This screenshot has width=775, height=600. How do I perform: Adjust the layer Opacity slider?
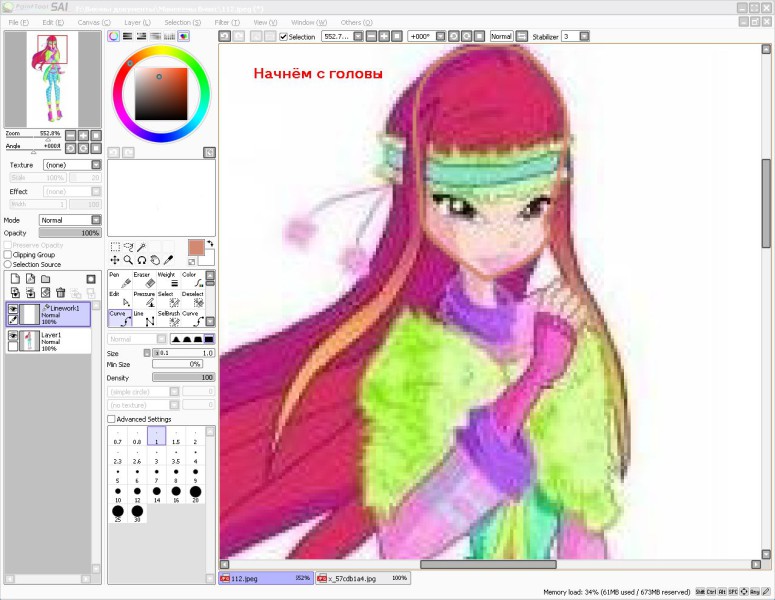click(x=70, y=233)
